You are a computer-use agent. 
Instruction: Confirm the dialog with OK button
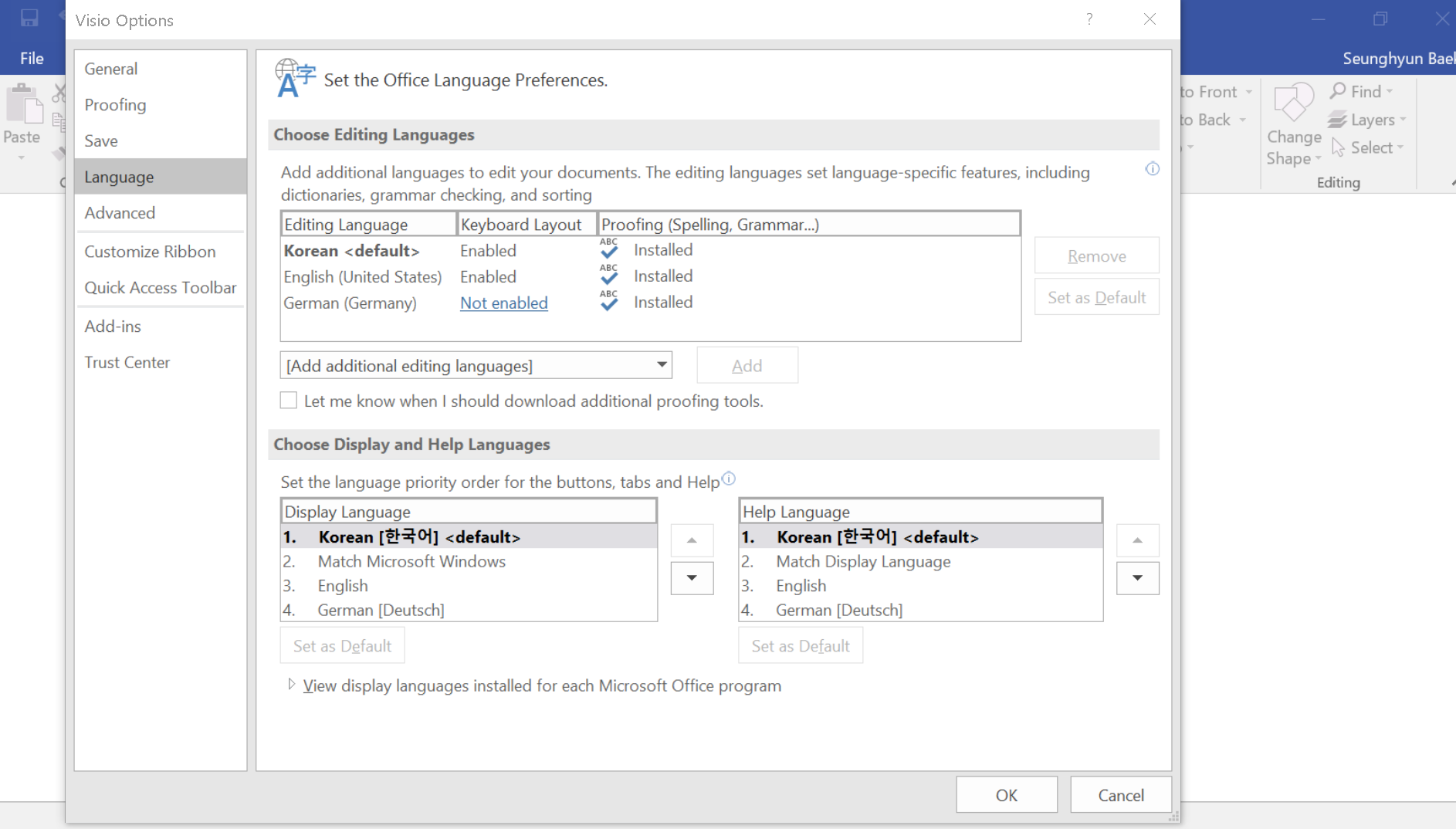1006,795
